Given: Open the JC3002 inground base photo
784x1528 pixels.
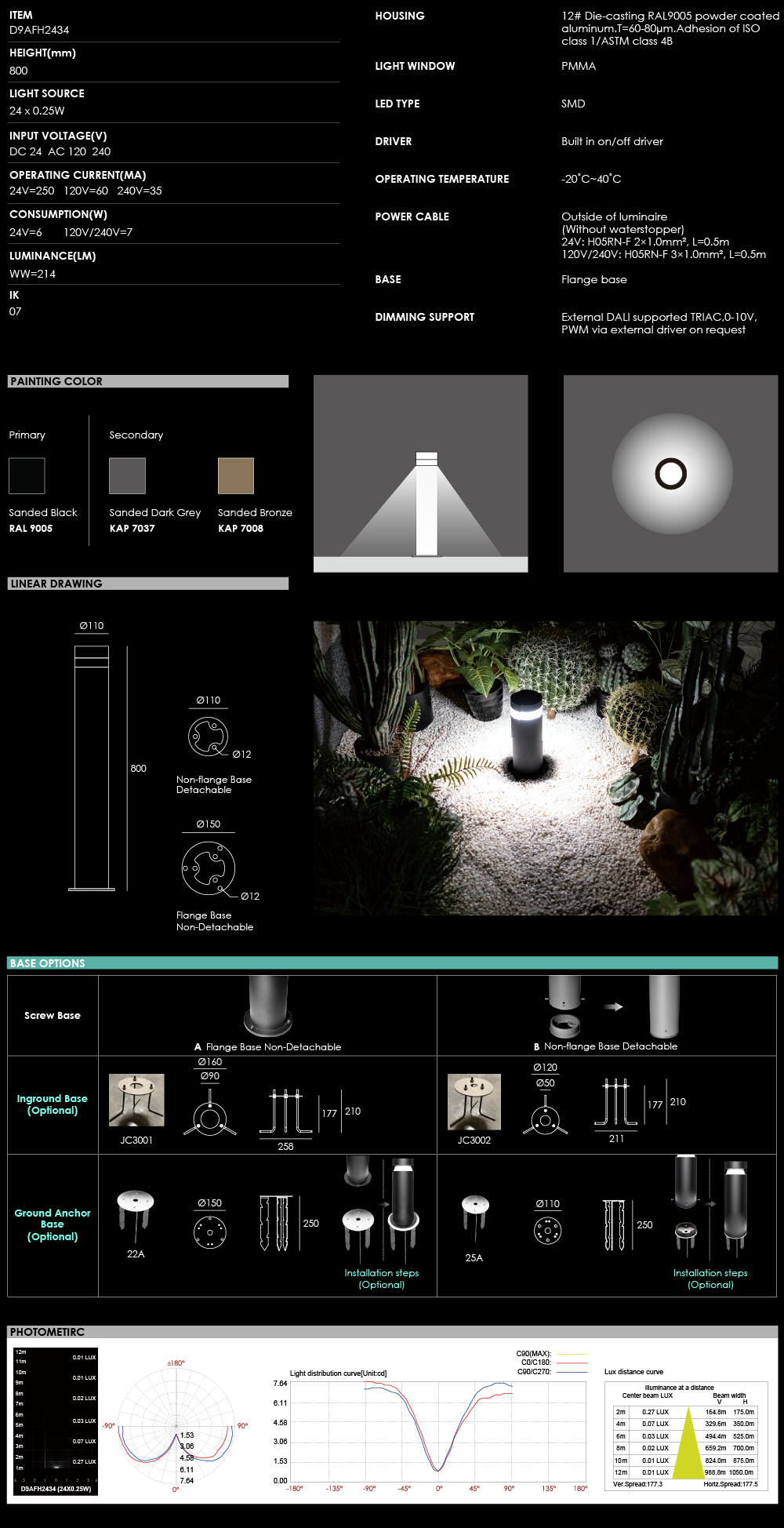Looking at the screenshot, I should point(474,1101).
